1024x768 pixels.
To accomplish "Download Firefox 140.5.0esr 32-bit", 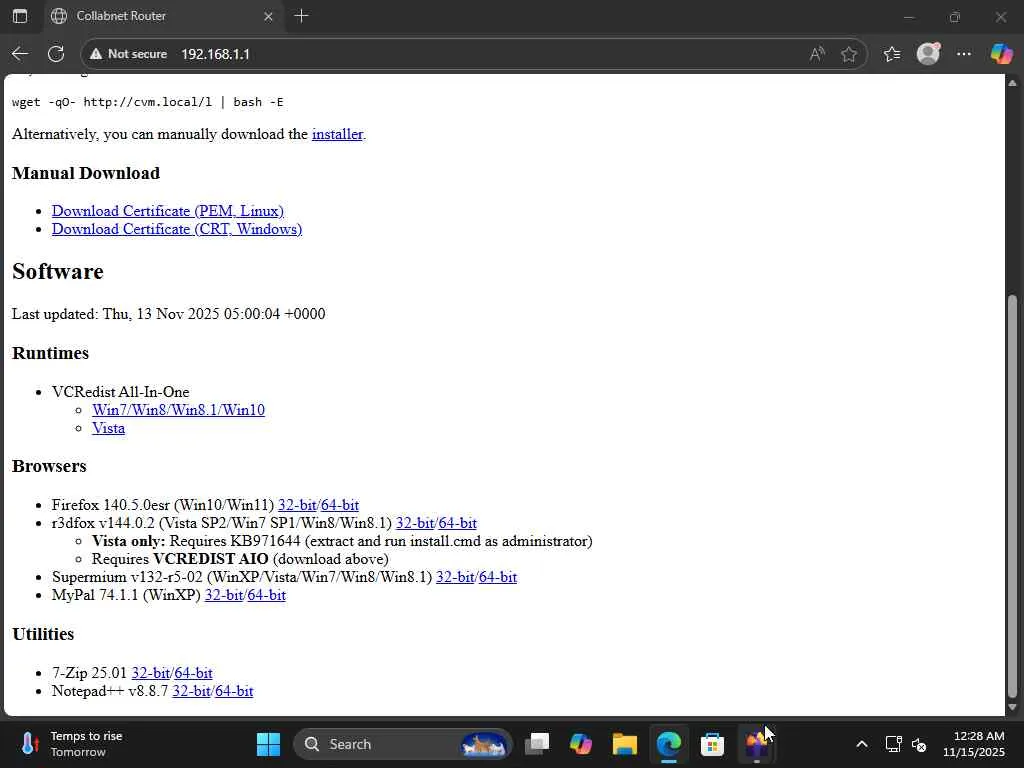I will point(297,505).
